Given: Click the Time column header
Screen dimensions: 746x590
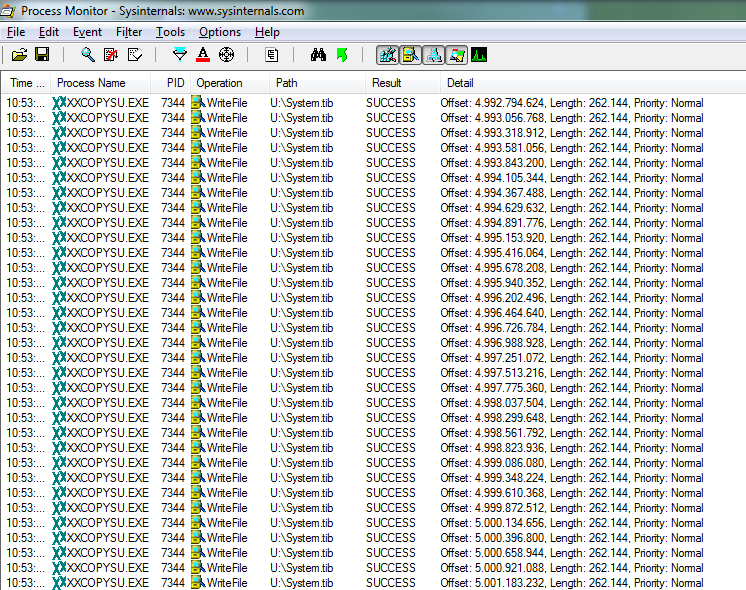Looking at the screenshot, I should coord(27,83).
